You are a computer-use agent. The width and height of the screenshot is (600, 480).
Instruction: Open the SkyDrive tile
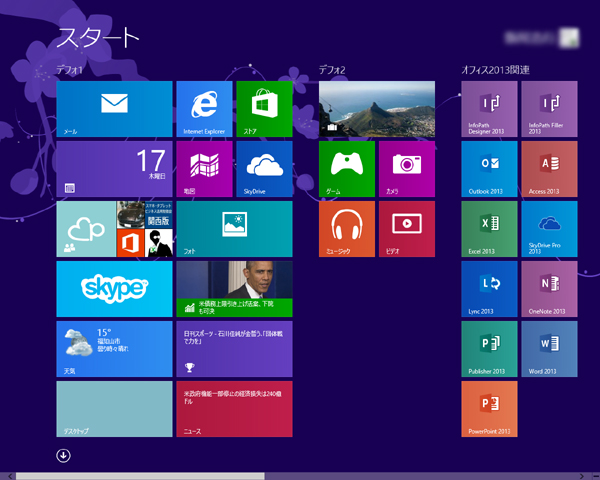[x=264, y=169]
